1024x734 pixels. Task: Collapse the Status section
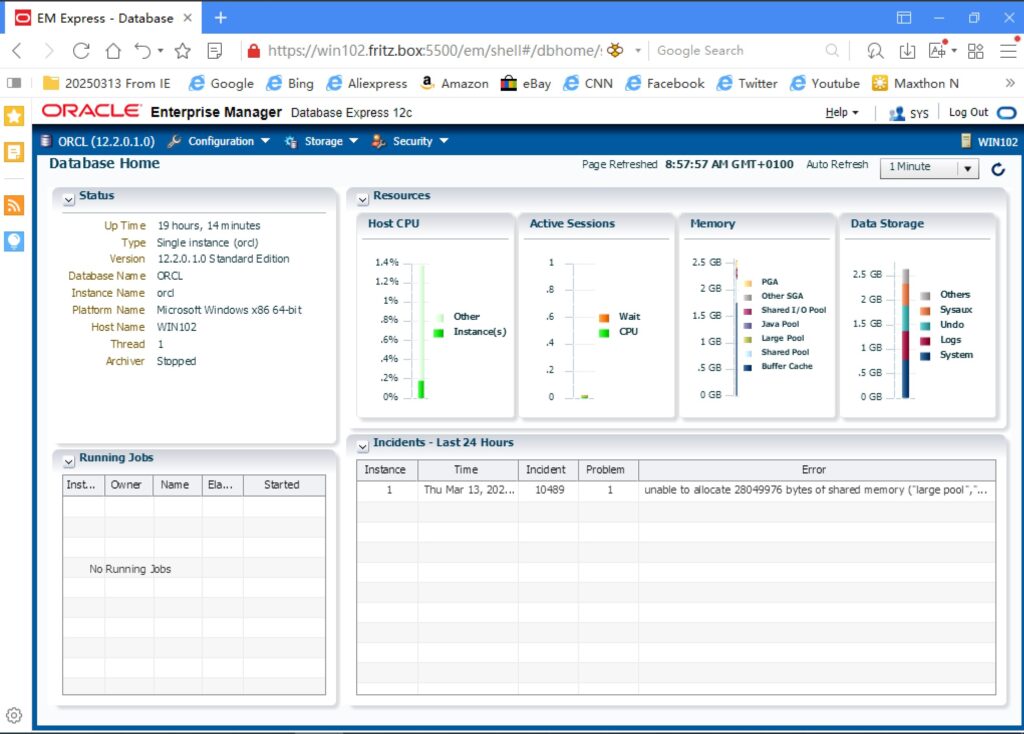[x=69, y=199]
